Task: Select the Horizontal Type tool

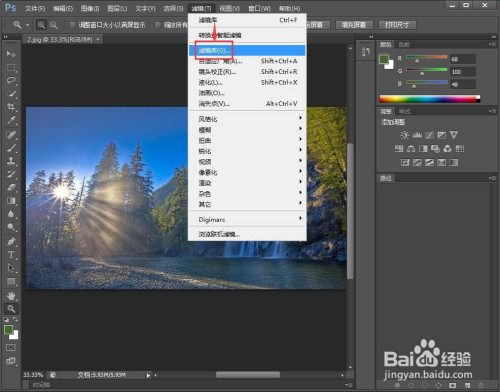Action: [11, 255]
